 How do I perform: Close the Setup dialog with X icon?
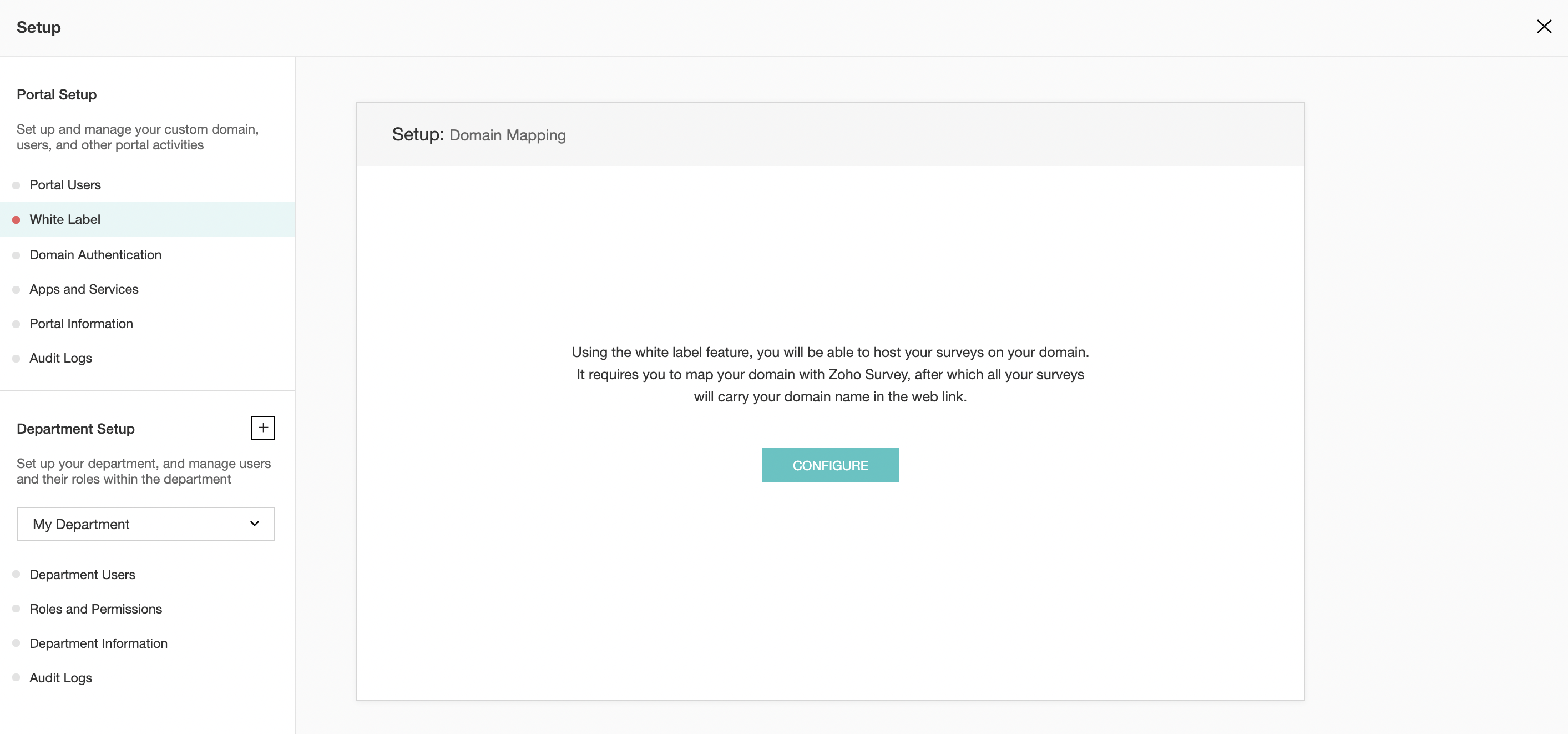point(1544,27)
